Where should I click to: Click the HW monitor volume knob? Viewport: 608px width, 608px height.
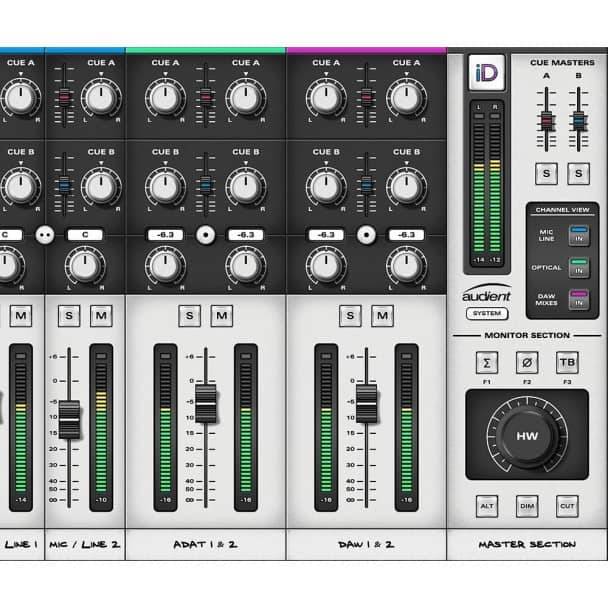[x=526, y=436]
